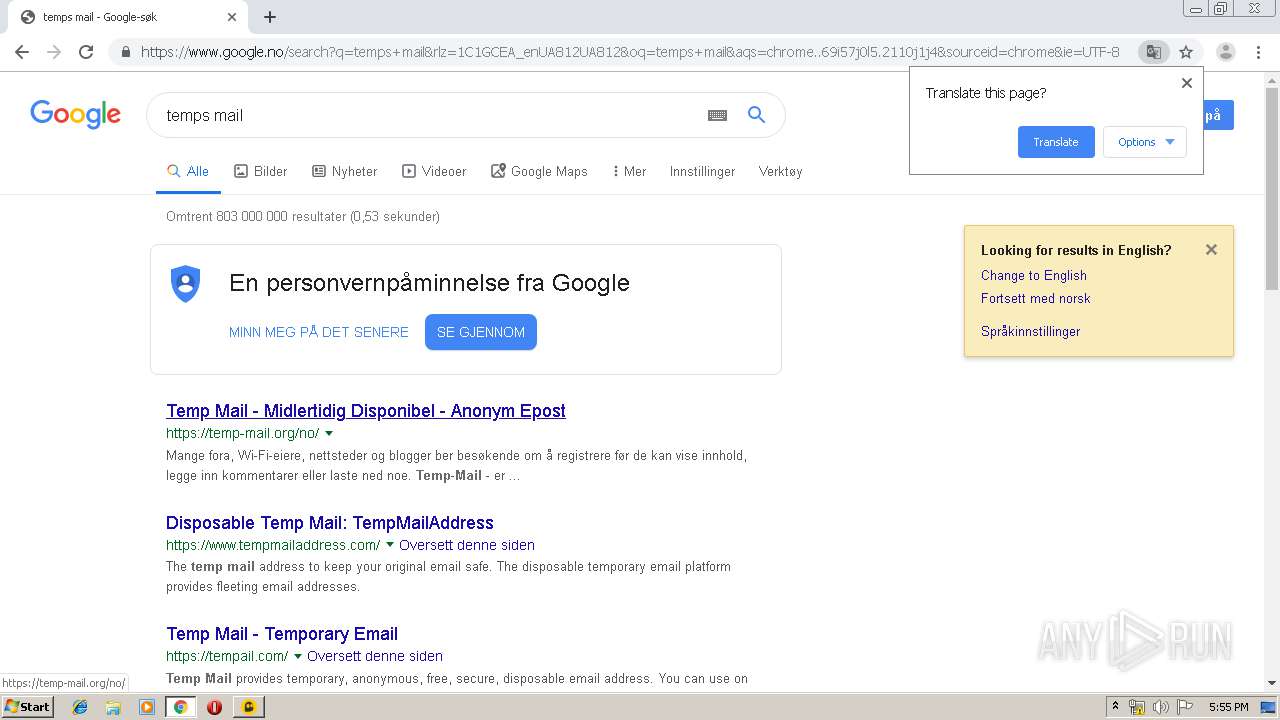This screenshot has height=720, width=1280.
Task: Reload the page with the refresh icon
Action: point(86,52)
